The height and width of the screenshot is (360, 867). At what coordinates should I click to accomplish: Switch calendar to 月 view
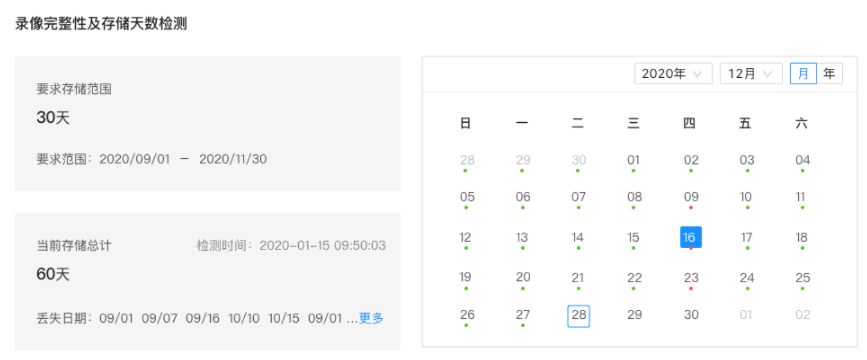point(803,74)
